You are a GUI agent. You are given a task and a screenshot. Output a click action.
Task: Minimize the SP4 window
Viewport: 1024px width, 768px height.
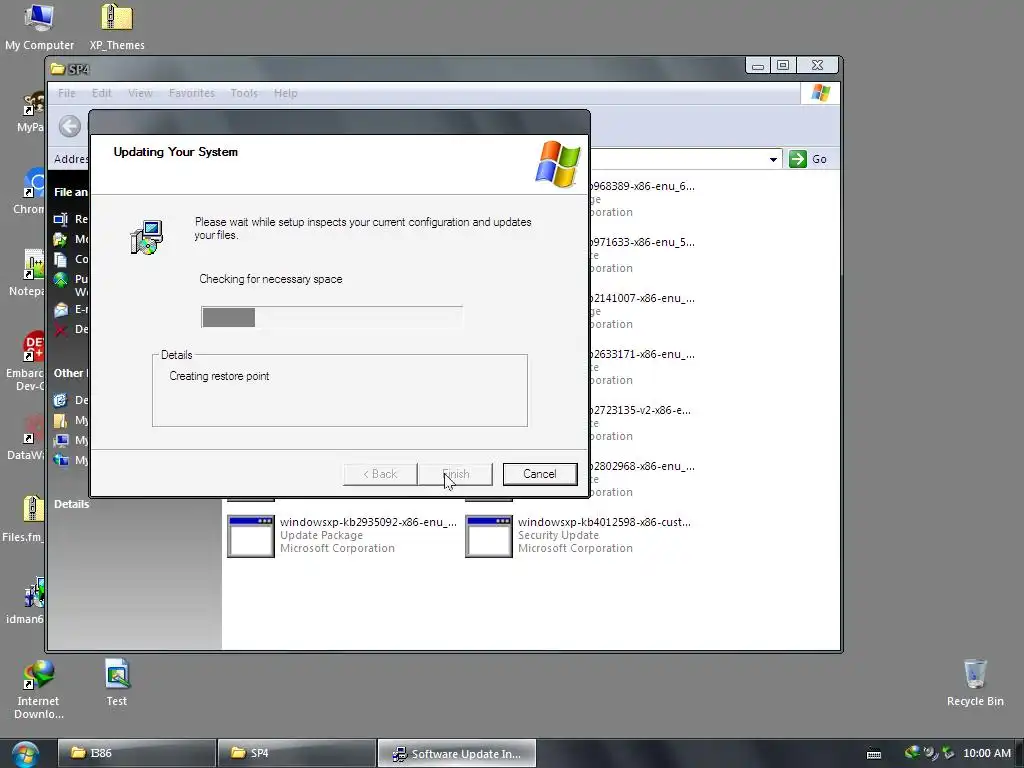tap(758, 65)
